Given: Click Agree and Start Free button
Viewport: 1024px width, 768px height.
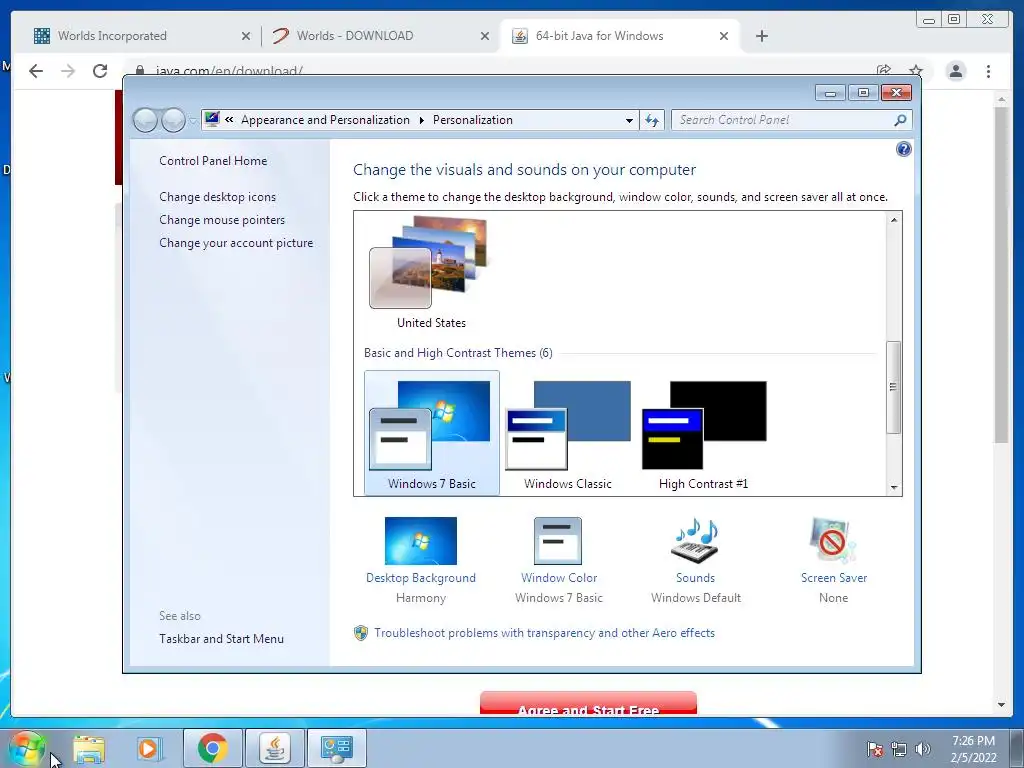Looking at the screenshot, I should (x=588, y=704).
